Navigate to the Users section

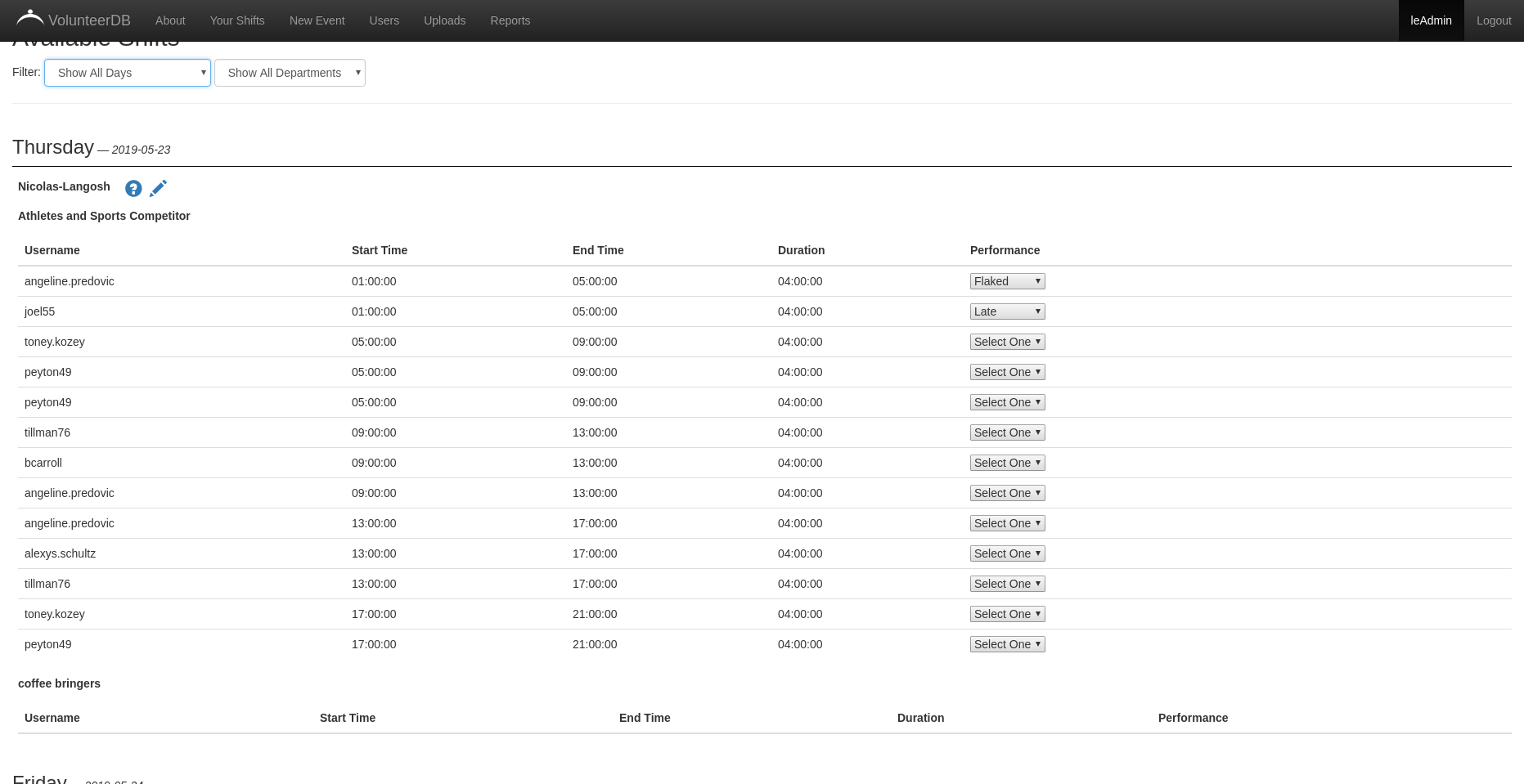(x=384, y=20)
